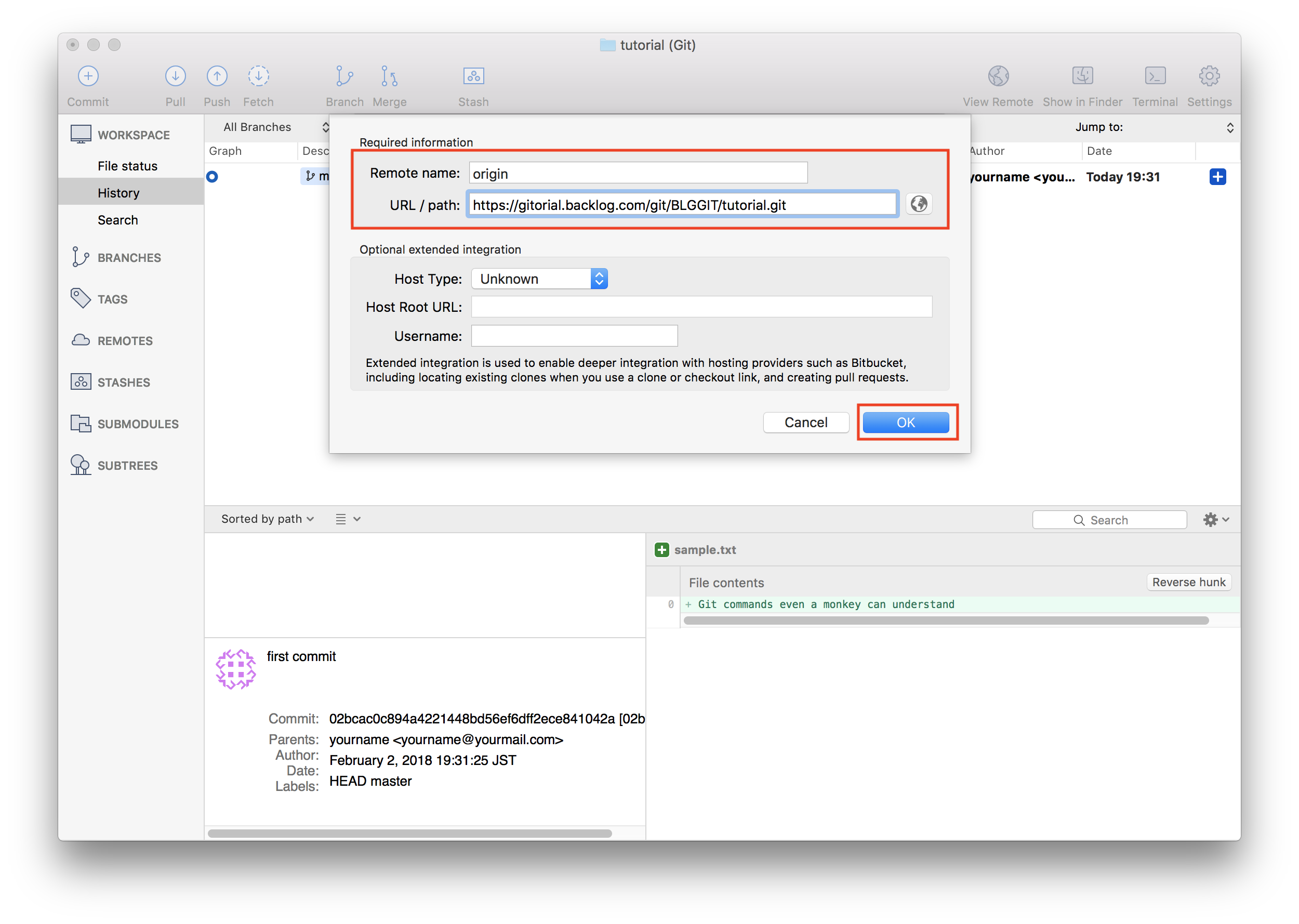Open the Sorted by path dropdown

(267, 518)
